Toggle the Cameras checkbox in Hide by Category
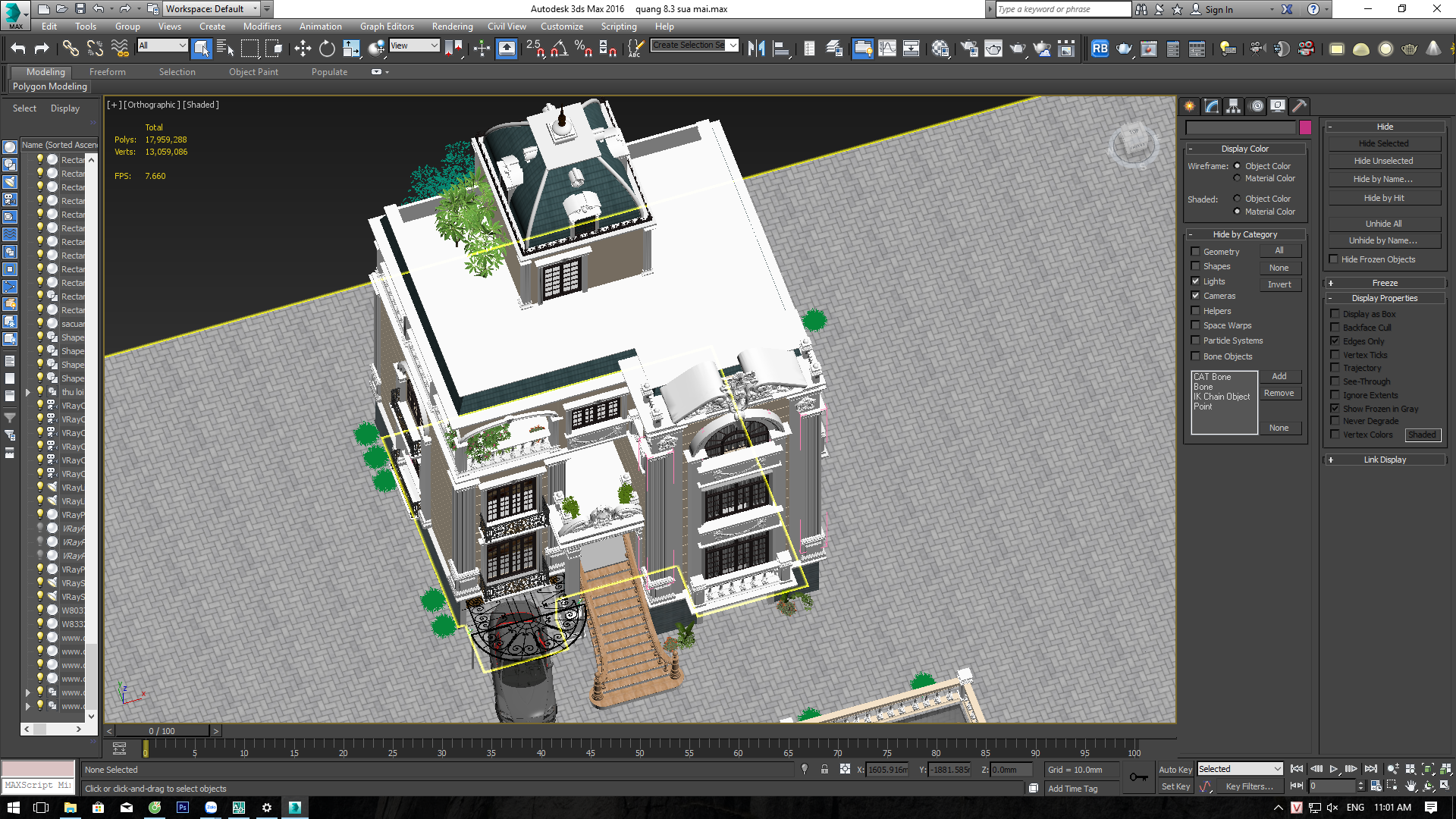1456x819 pixels. pyautogui.click(x=1195, y=296)
